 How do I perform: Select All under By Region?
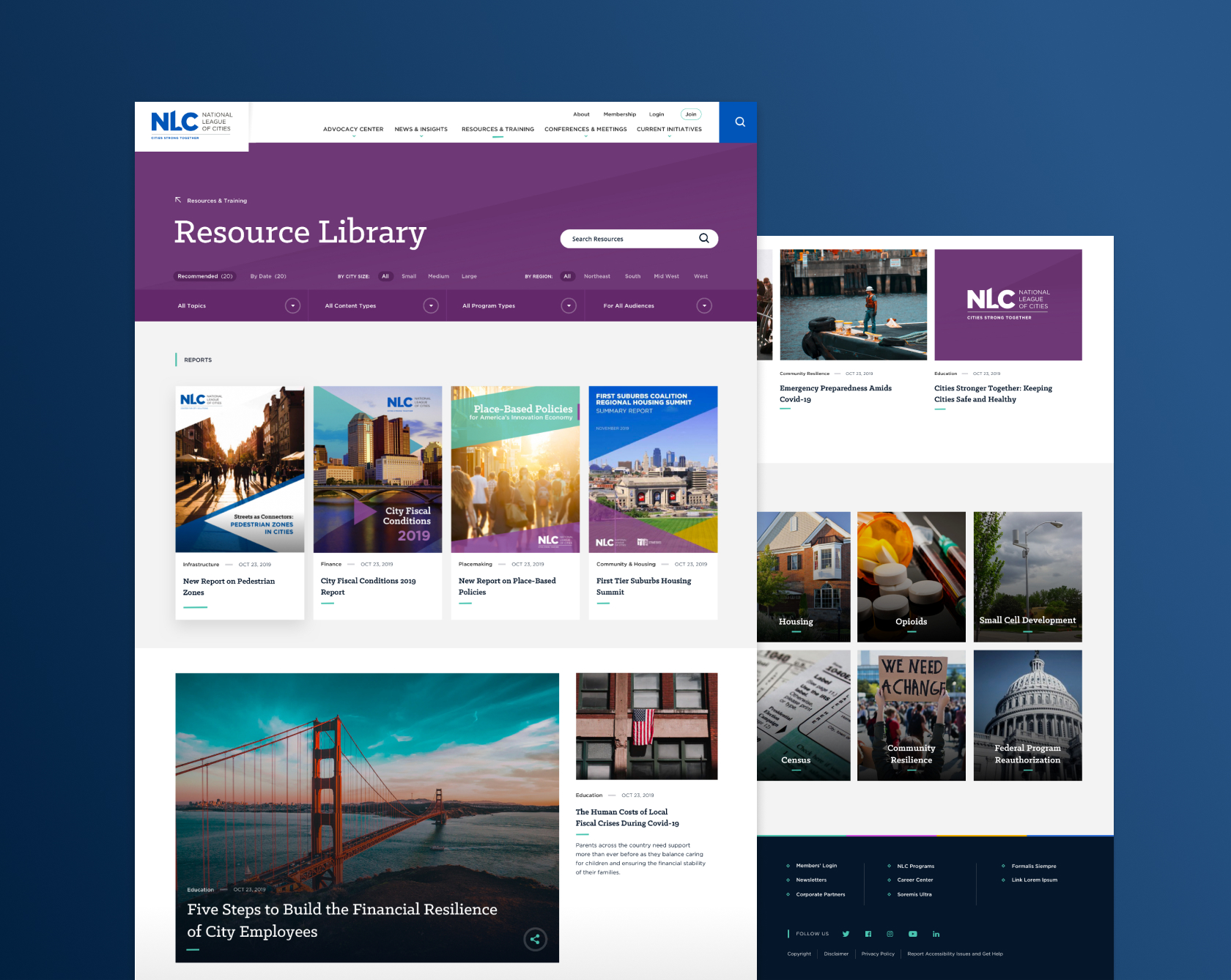[x=567, y=276]
